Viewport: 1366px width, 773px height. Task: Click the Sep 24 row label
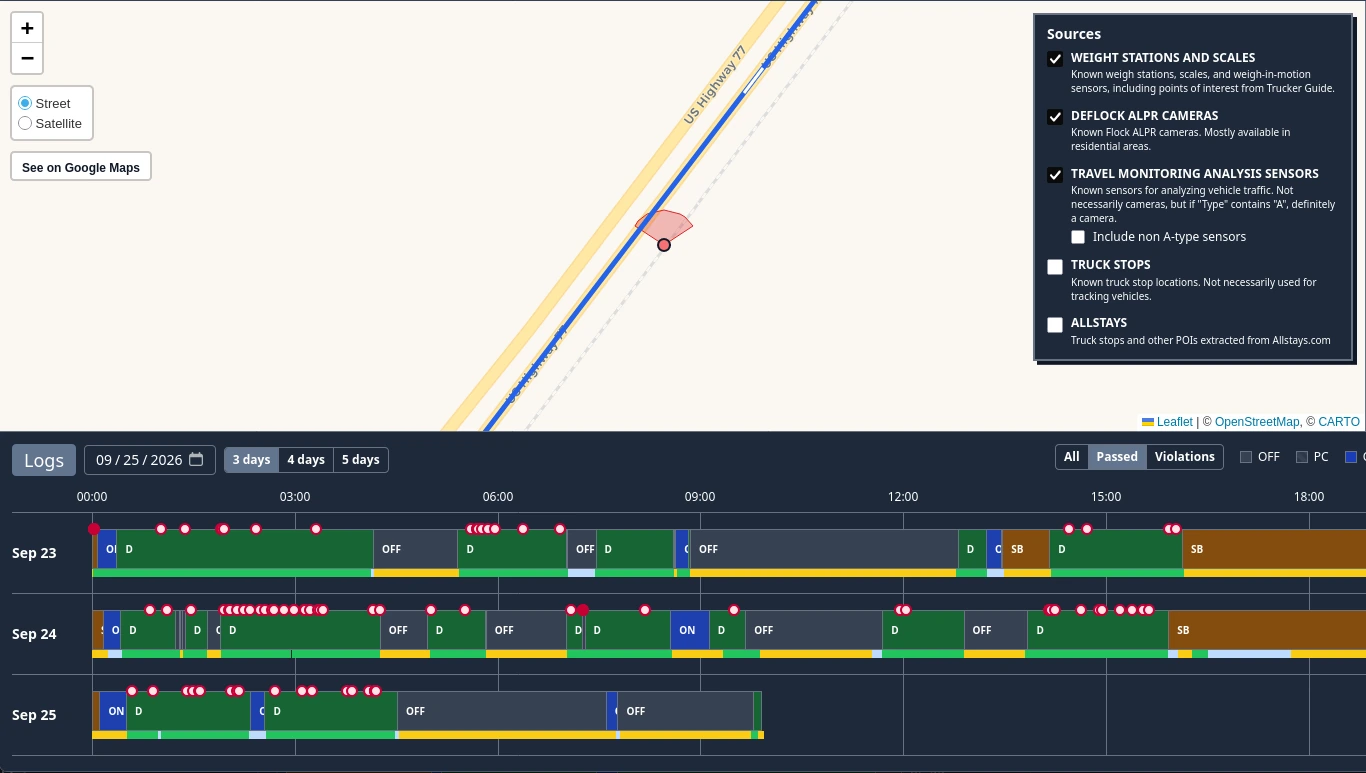pos(34,634)
